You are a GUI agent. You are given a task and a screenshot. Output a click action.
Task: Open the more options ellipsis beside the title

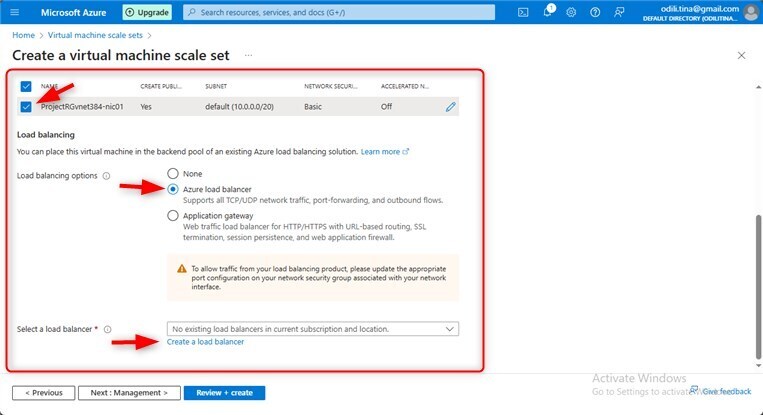(x=248, y=55)
